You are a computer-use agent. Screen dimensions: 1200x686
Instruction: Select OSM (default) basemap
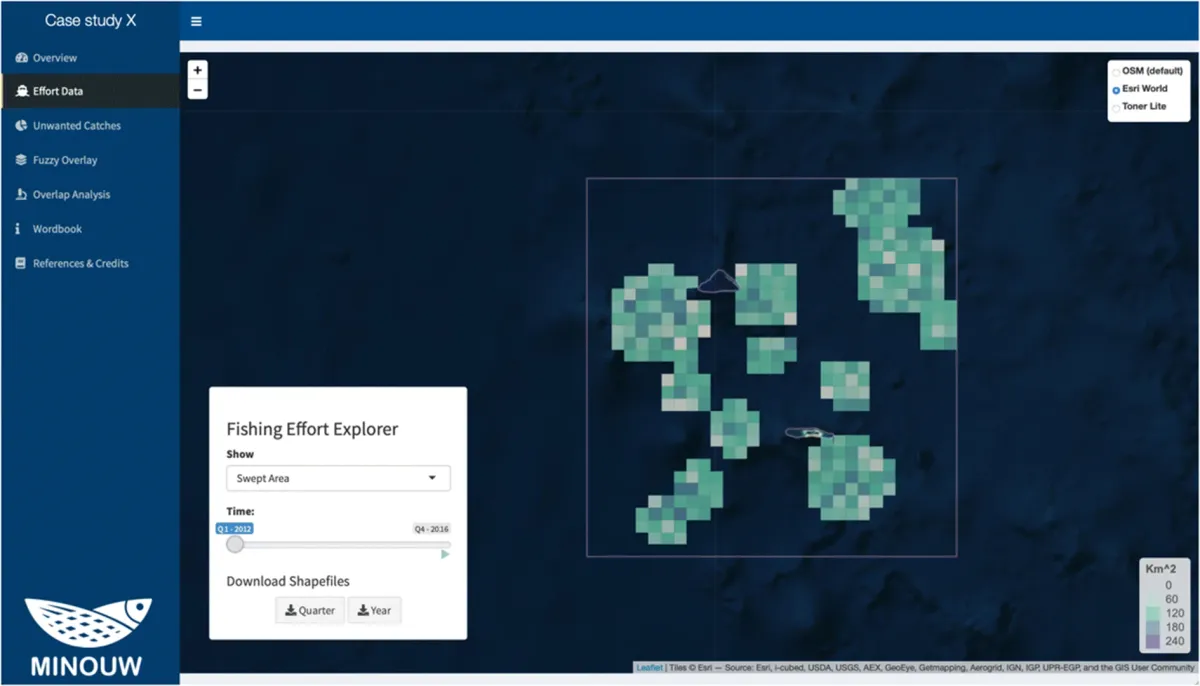pyautogui.click(x=1117, y=71)
